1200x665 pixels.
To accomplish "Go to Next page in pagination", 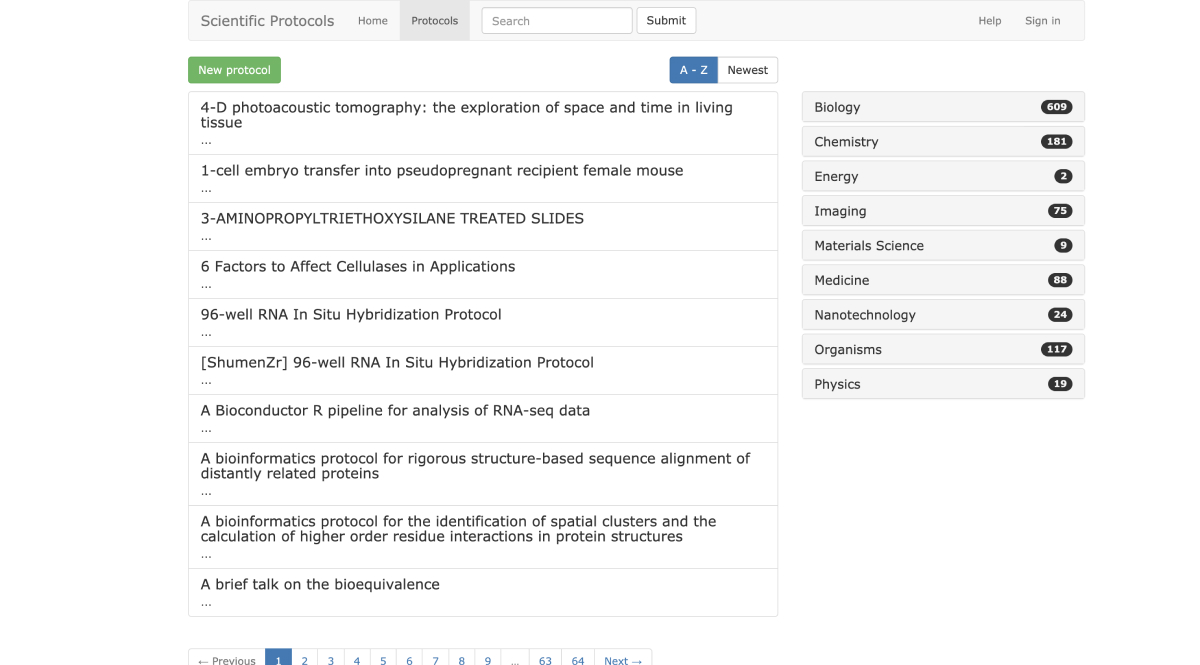I will pos(623,660).
